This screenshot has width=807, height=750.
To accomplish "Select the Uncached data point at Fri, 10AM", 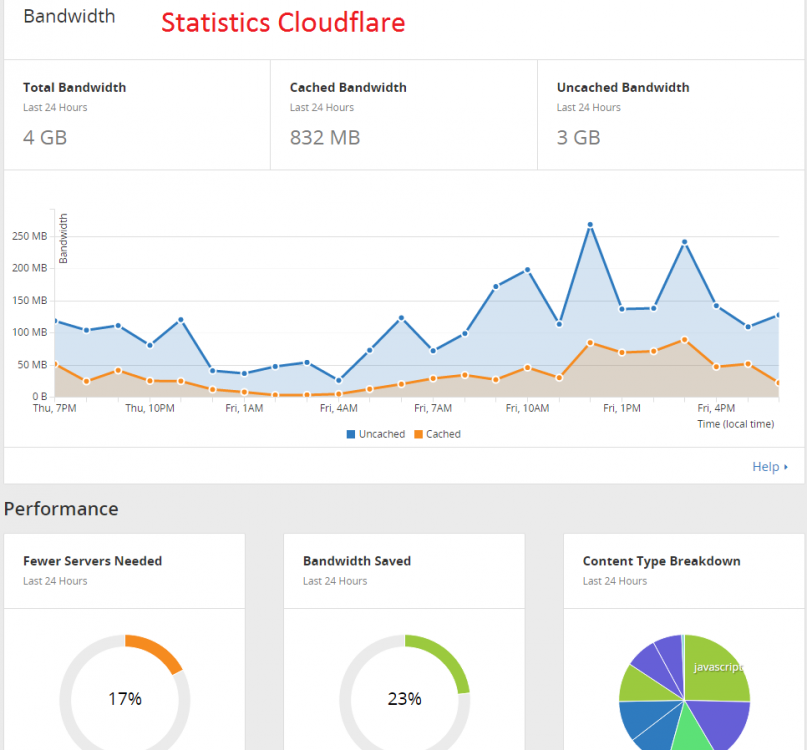I will (x=527, y=270).
